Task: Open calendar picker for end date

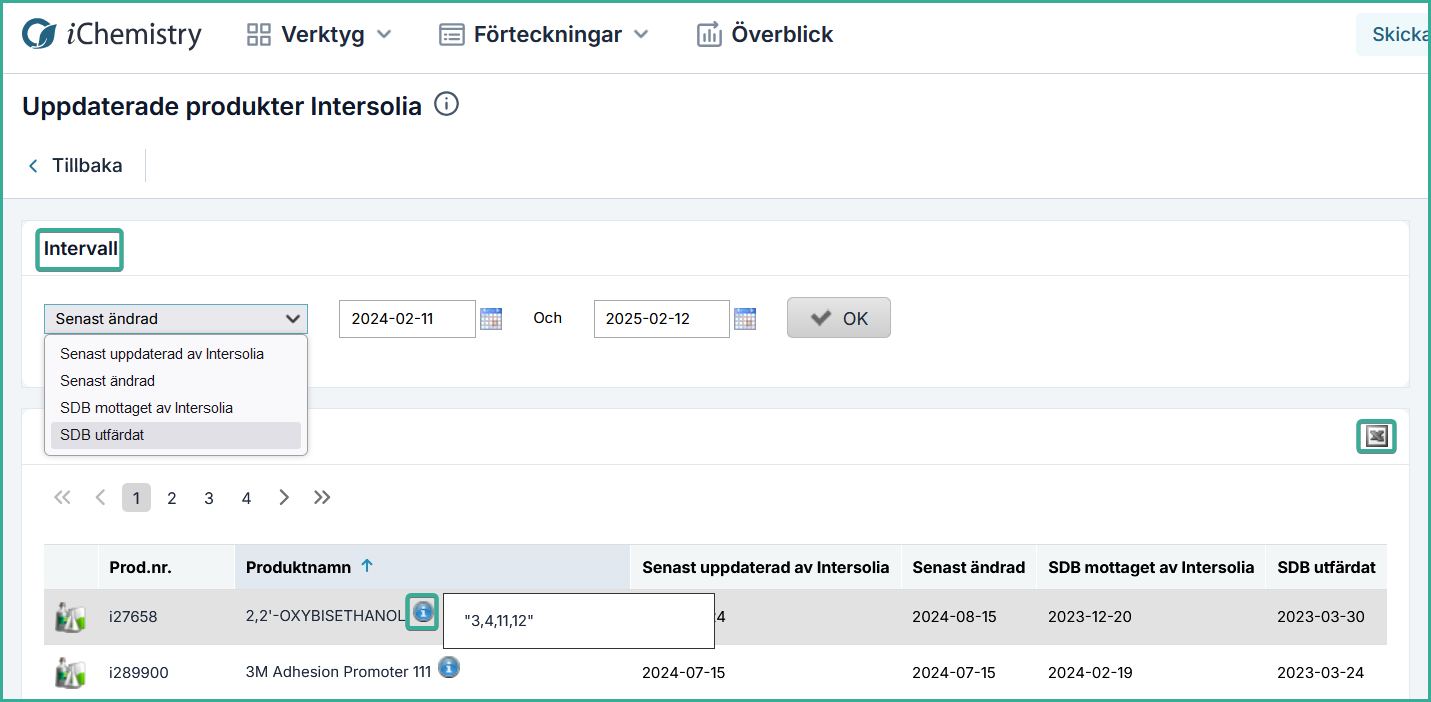Action: pos(745,319)
